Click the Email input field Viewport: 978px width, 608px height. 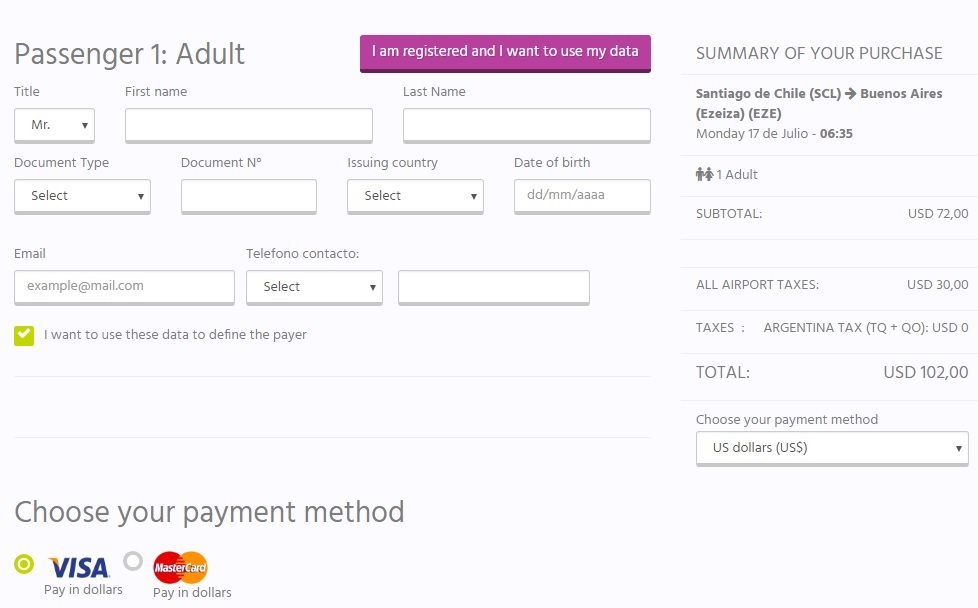[x=124, y=287]
